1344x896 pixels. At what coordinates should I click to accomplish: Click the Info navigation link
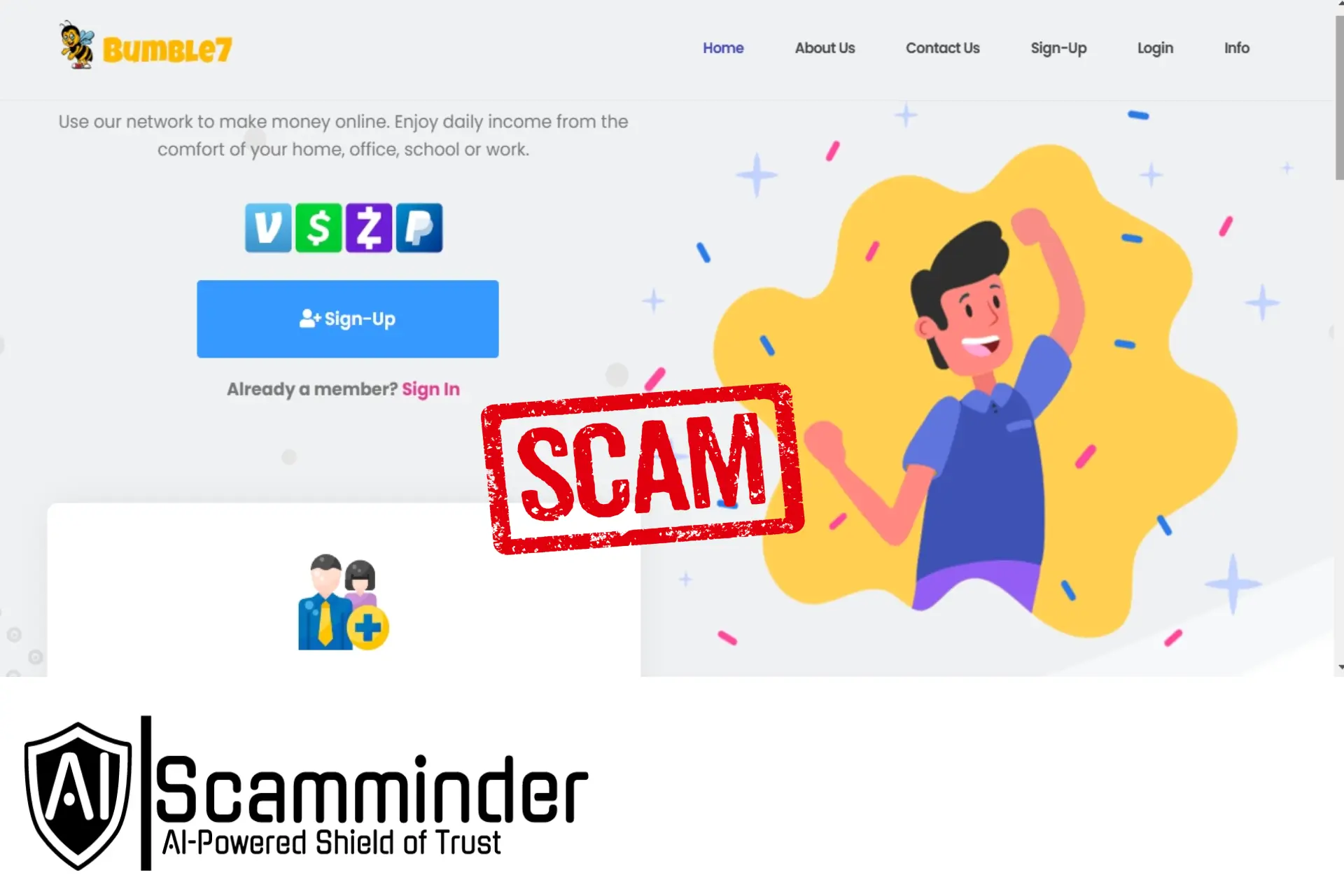pos(1237,48)
